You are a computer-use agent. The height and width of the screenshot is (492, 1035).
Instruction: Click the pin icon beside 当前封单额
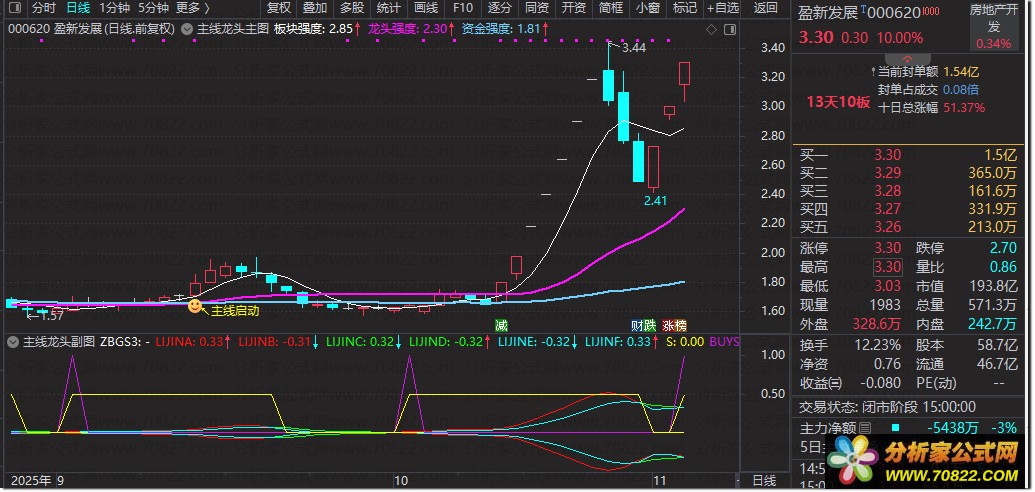click(873, 71)
